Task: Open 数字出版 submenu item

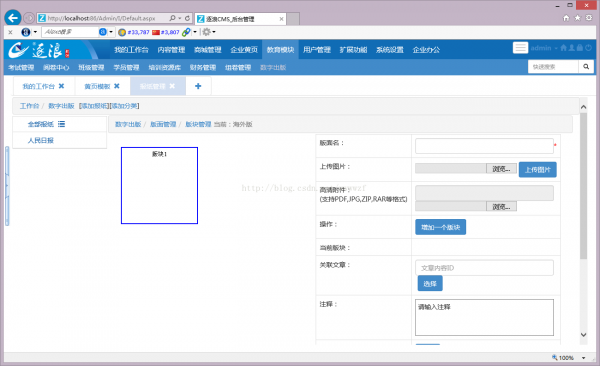Action: point(273,68)
